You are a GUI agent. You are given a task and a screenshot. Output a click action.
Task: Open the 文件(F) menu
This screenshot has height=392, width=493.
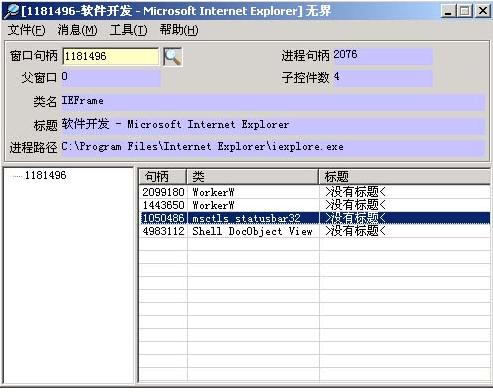26,30
